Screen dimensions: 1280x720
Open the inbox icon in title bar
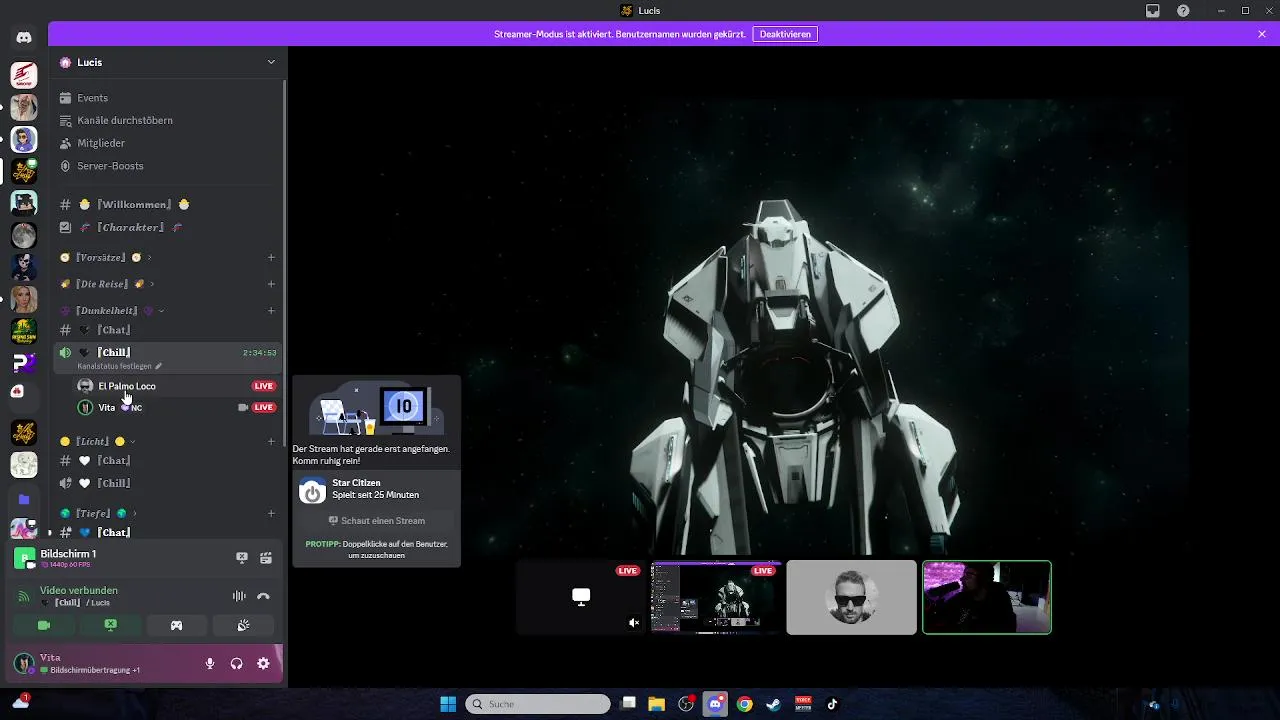1153,10
